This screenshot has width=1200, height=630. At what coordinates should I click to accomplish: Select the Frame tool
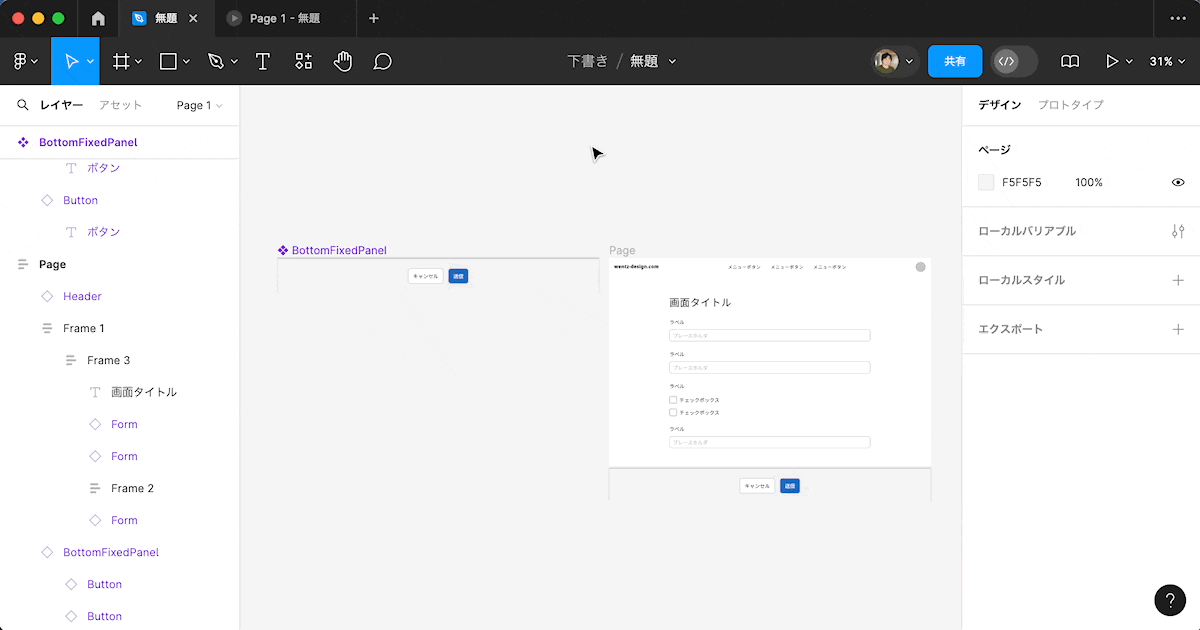121,61
